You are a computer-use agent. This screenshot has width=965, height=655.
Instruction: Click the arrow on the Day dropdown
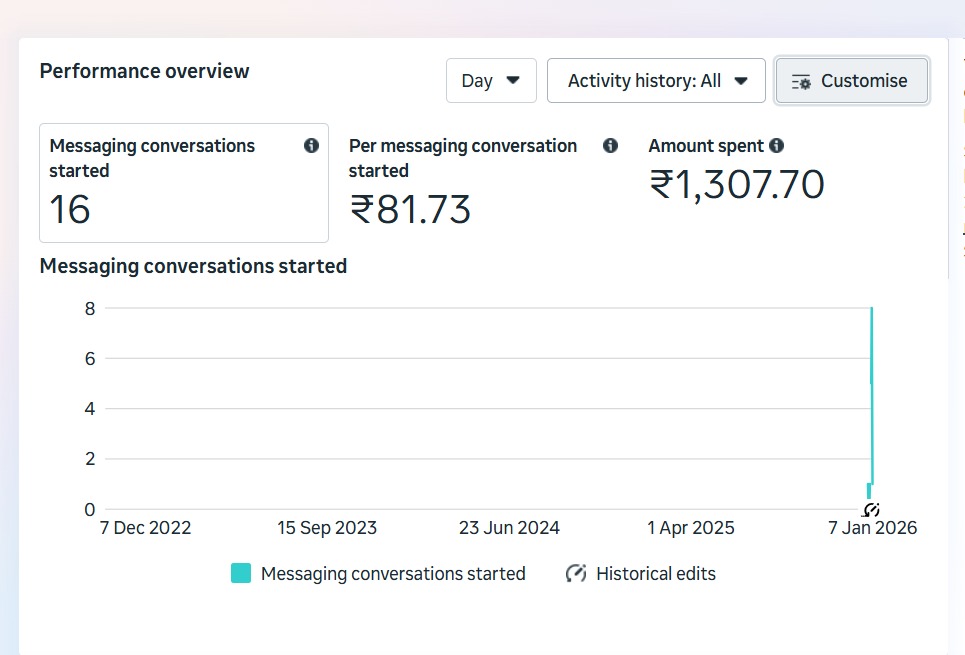click(x=513, y=81)
